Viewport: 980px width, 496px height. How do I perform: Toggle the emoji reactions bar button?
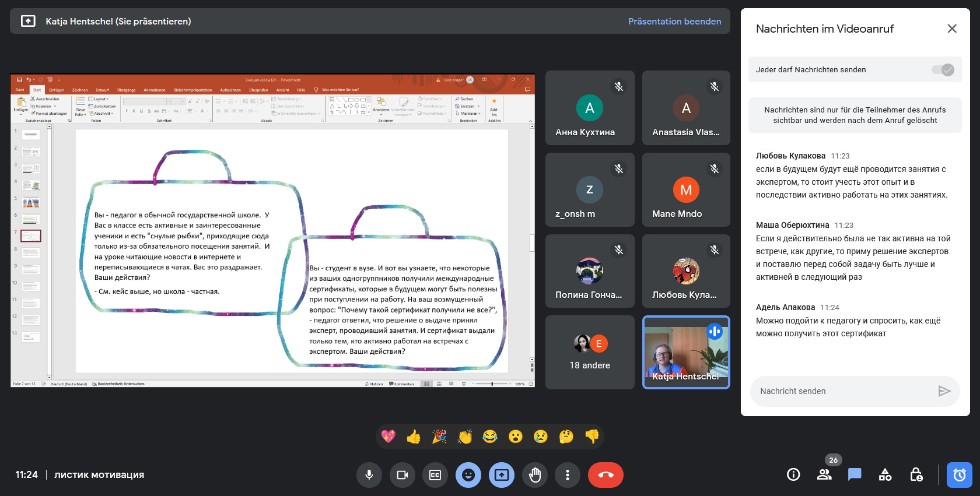467,474
